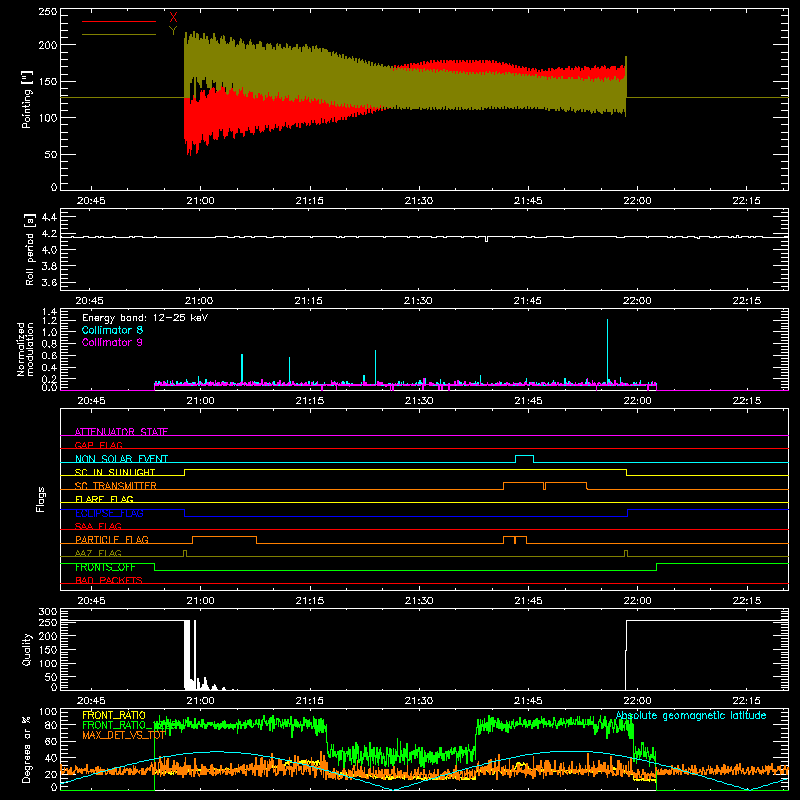Click the yellow FRONT_RATIO legend entry
The width and height of the screenshot is (800, 800).
coord(114,715)
